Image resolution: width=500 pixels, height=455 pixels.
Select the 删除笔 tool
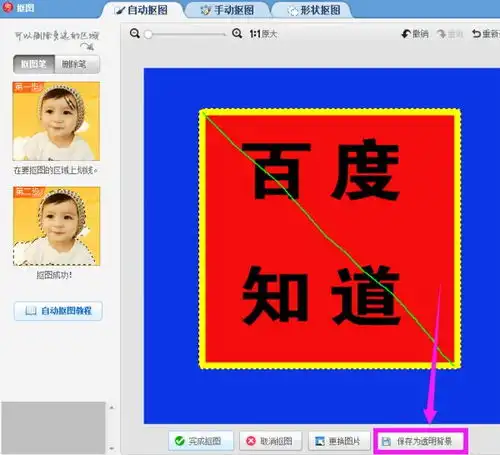click(77, 64)
